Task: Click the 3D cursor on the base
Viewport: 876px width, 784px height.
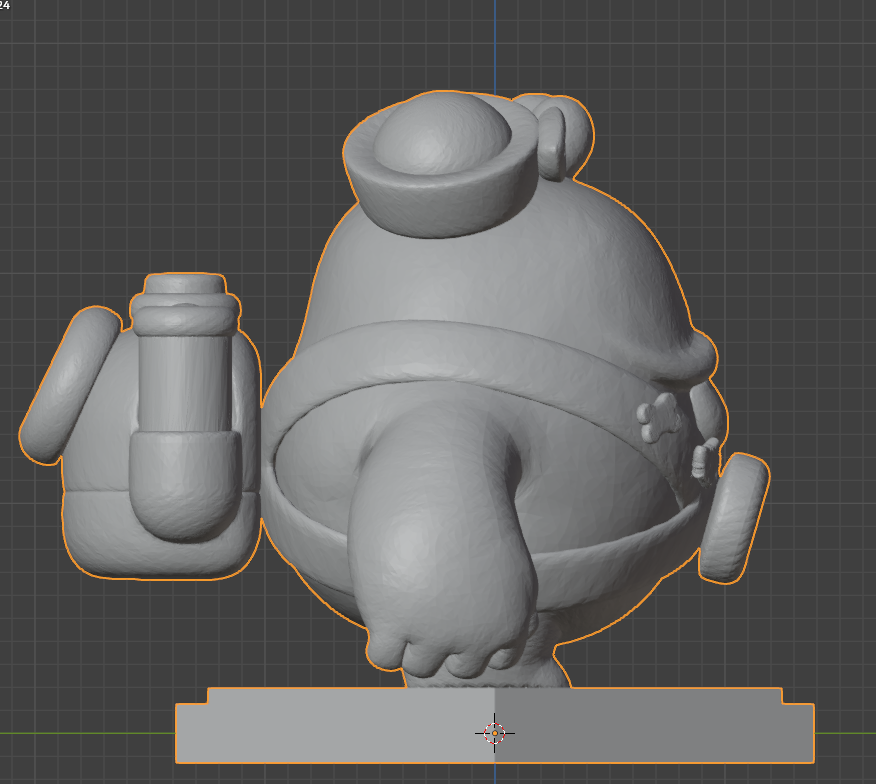Action: [494, 733]
